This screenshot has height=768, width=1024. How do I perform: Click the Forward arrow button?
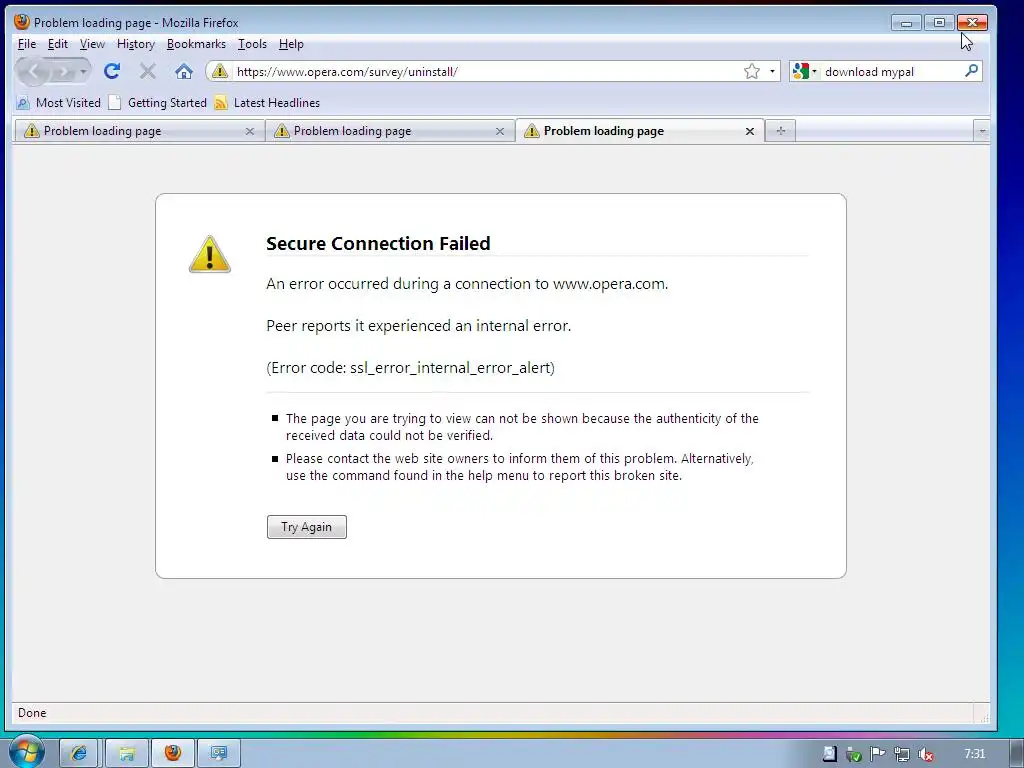pos(63,71)
